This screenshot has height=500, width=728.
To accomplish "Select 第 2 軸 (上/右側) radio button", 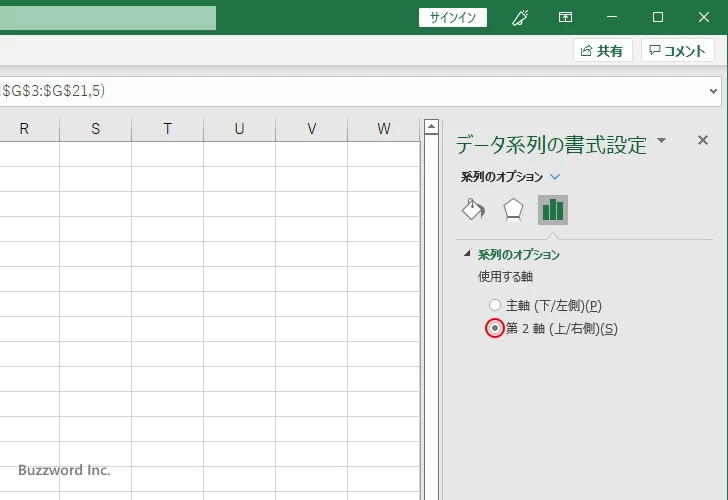I will (x=495, y=328).
